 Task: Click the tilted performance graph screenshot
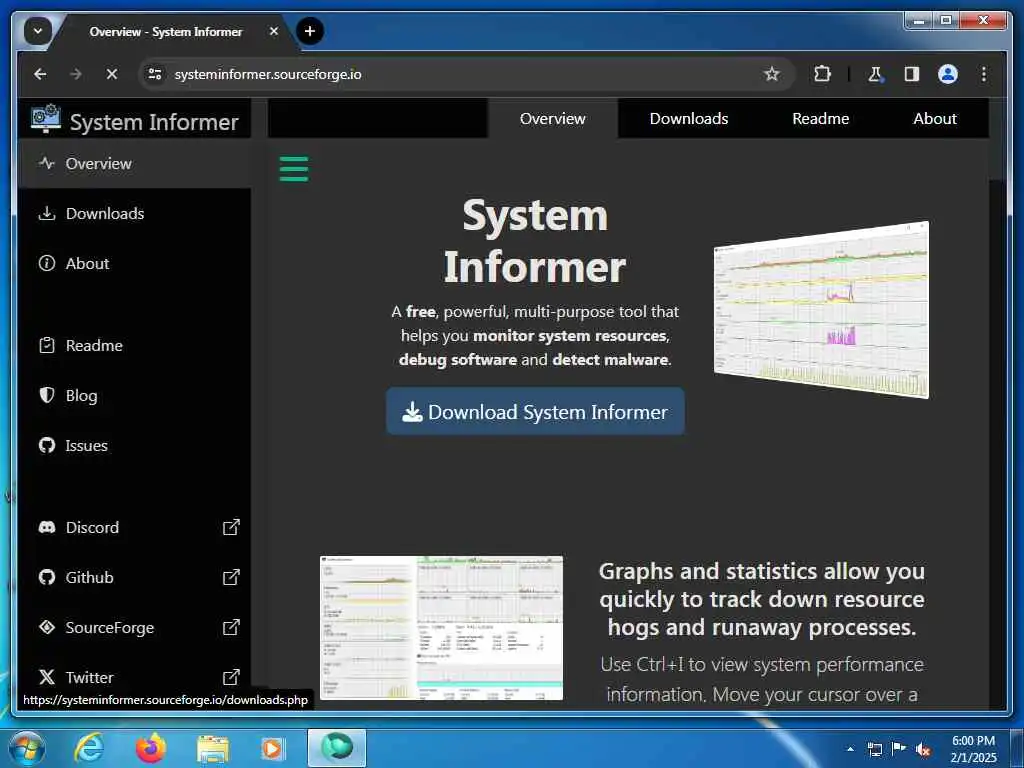click(x=821, y=310)
